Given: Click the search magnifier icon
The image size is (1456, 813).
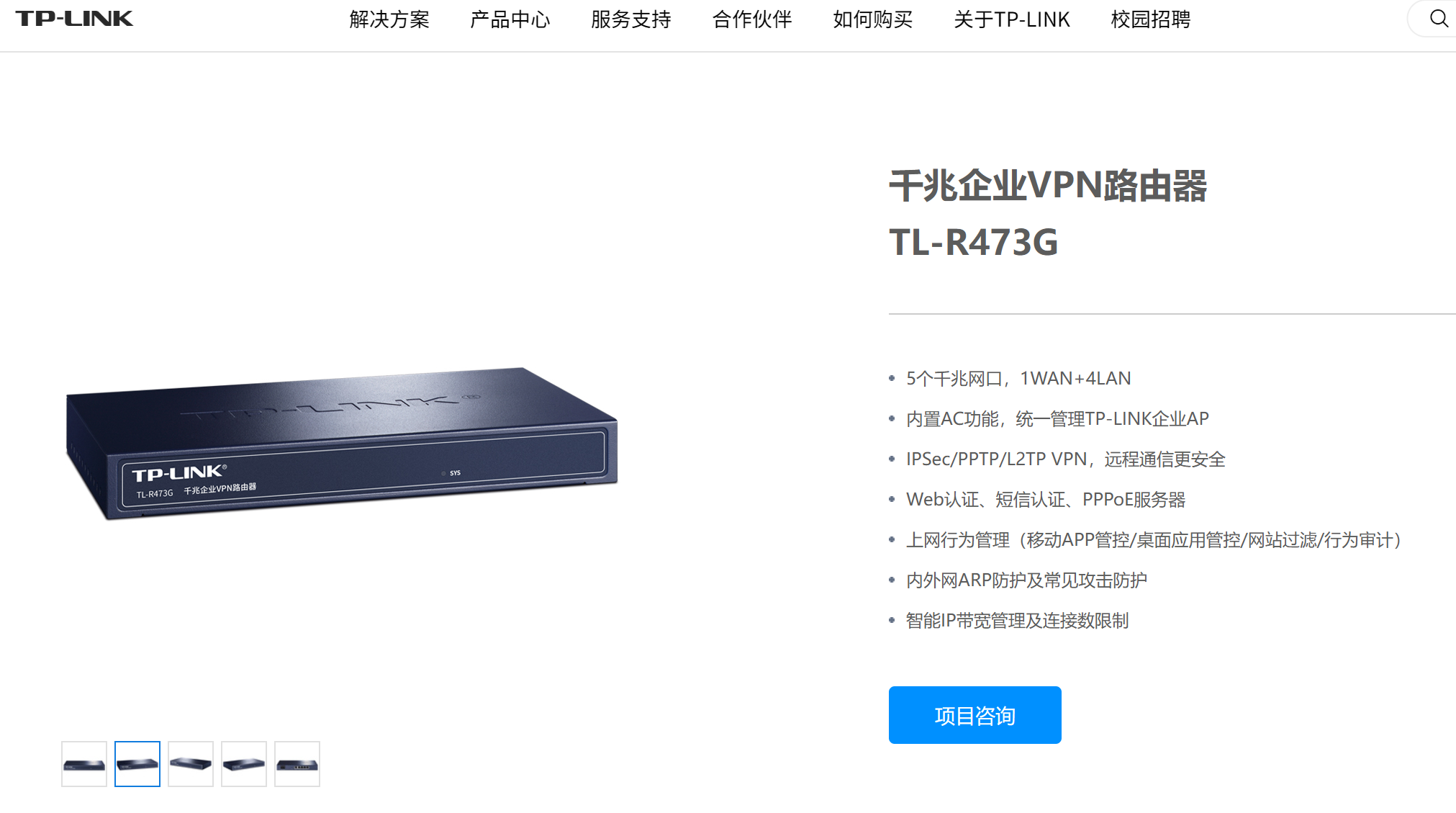Looking at the screenshot, I should click(1438, 19).
